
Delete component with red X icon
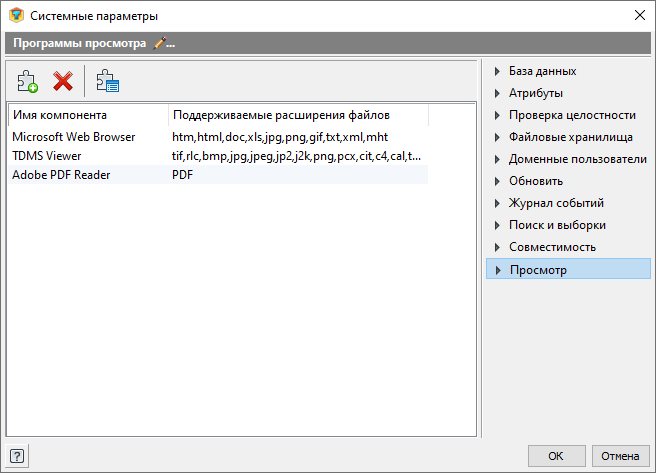[63, 81]
